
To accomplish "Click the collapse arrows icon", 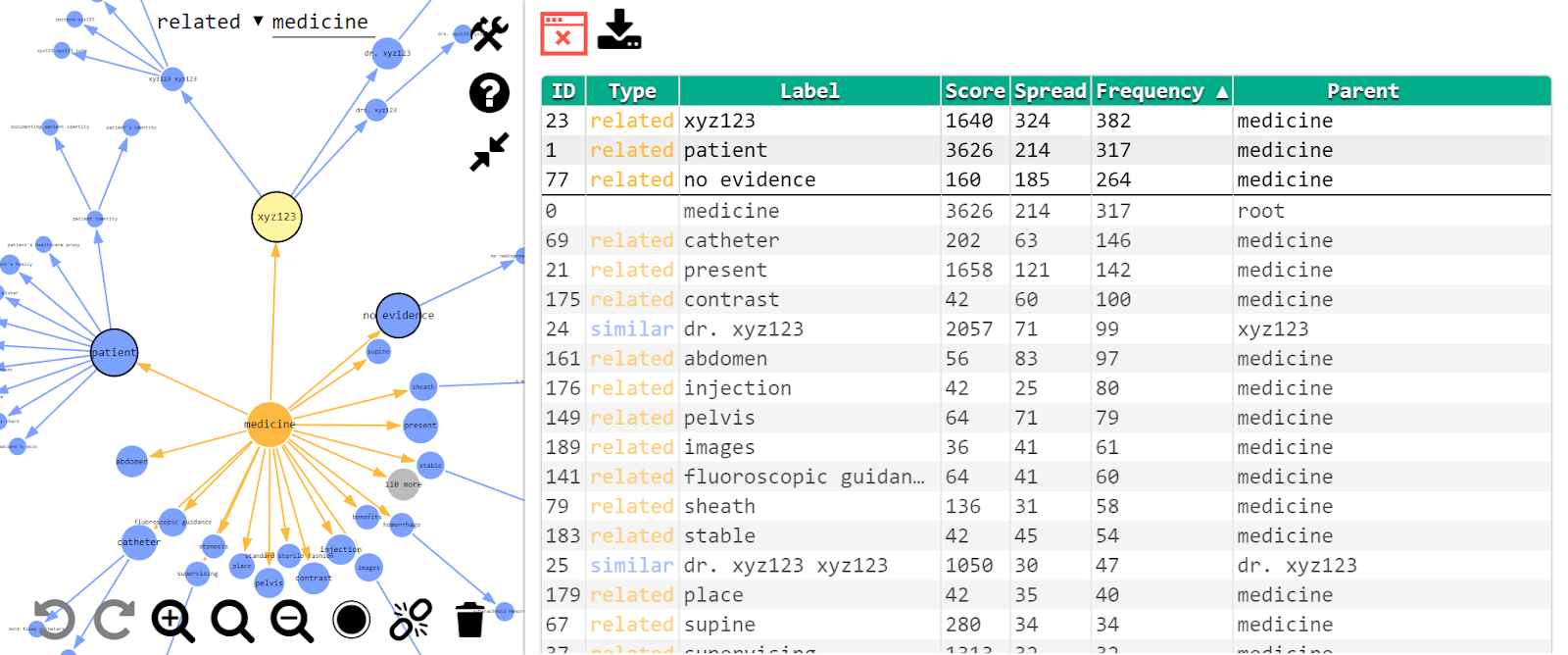I will pyautogui.click(x=489, y=152).
